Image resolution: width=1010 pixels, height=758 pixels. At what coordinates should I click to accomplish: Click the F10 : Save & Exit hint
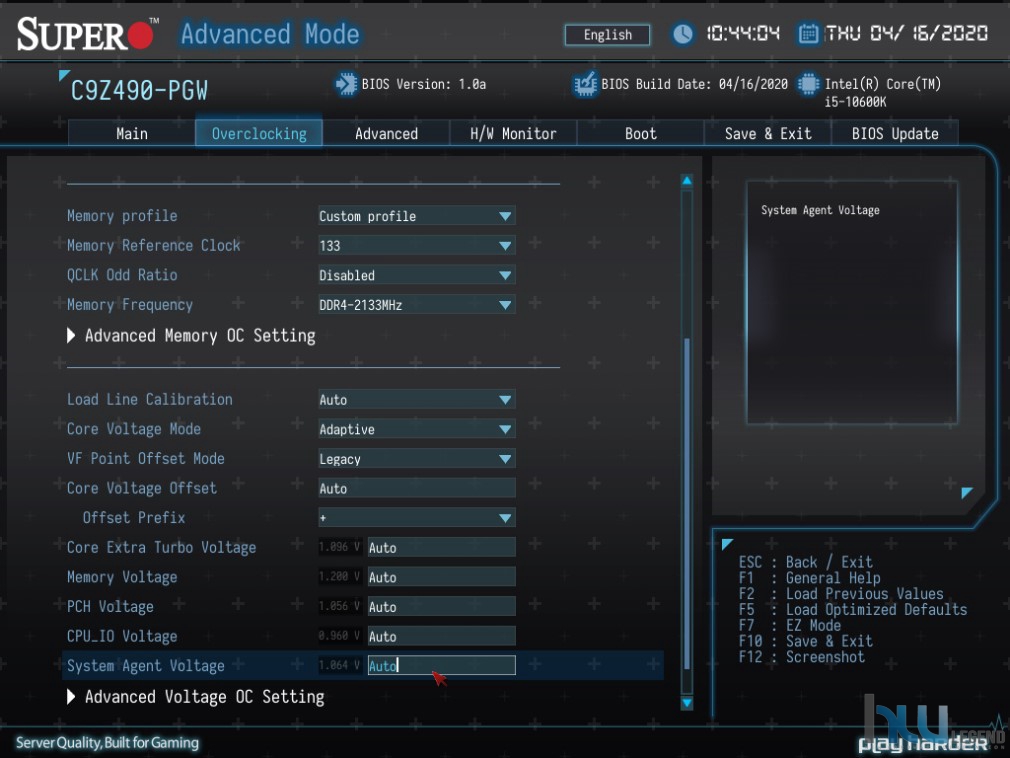[805, 641]
